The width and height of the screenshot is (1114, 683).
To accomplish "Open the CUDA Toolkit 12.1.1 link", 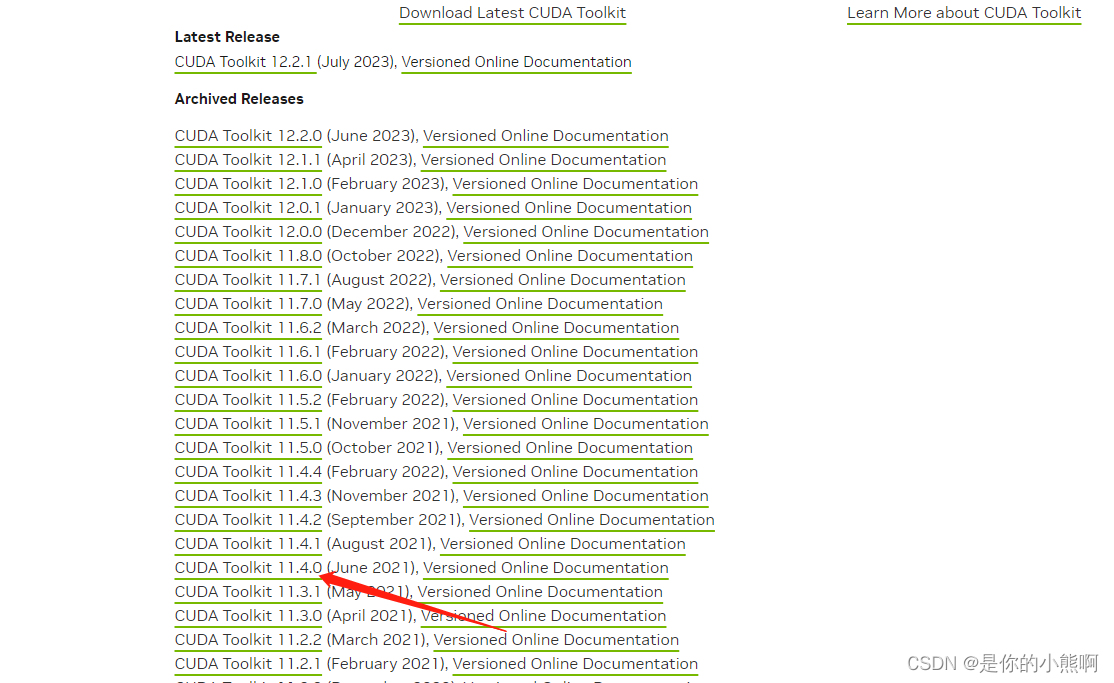I will [248, 160].
